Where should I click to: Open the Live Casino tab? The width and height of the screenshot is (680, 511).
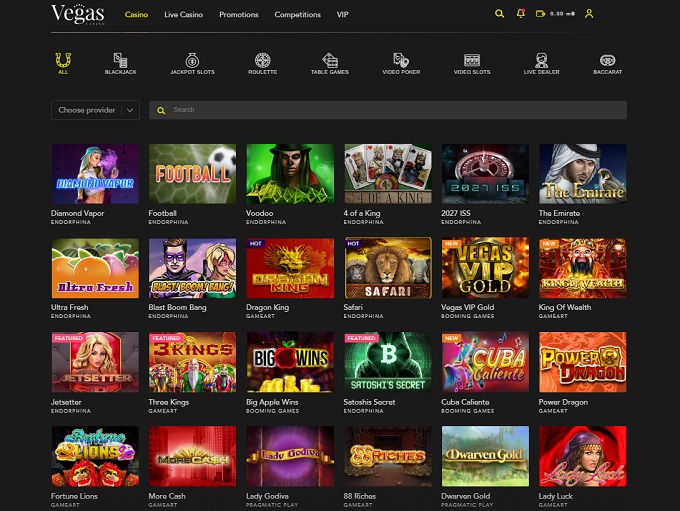(183, 15)
